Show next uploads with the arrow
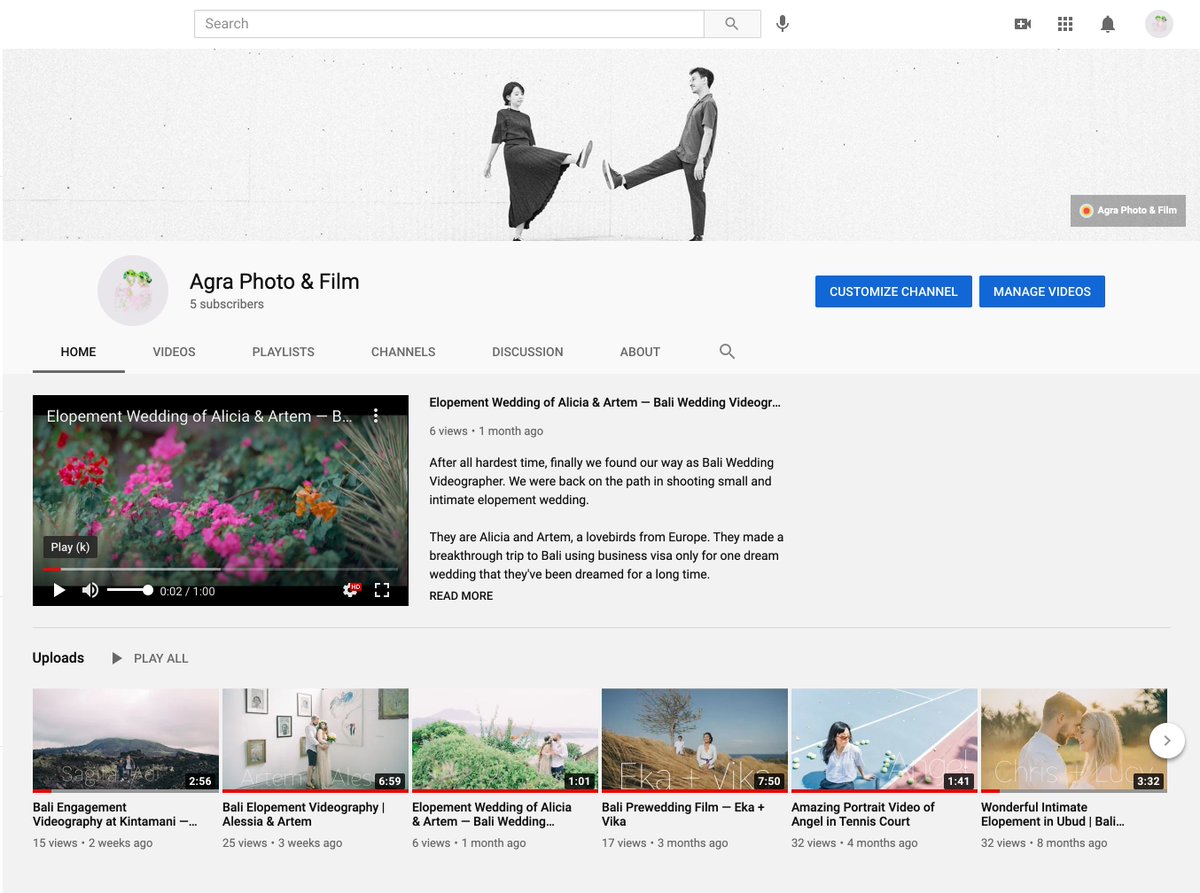1200x893 pixels. coord(1167,741)
